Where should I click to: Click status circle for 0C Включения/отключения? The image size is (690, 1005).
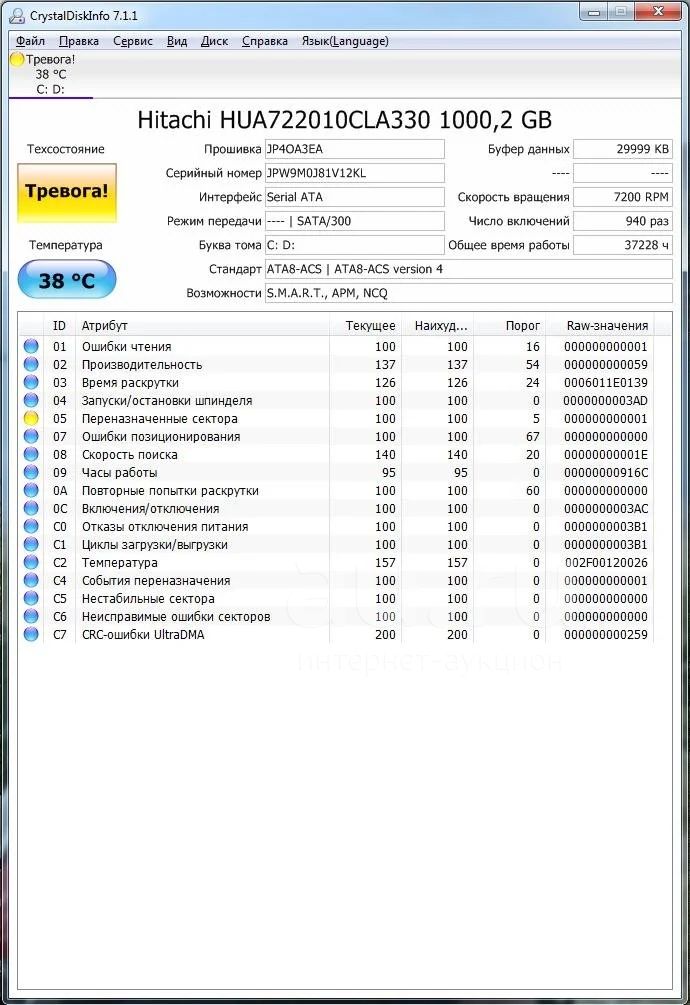click(x=31, y=508)
